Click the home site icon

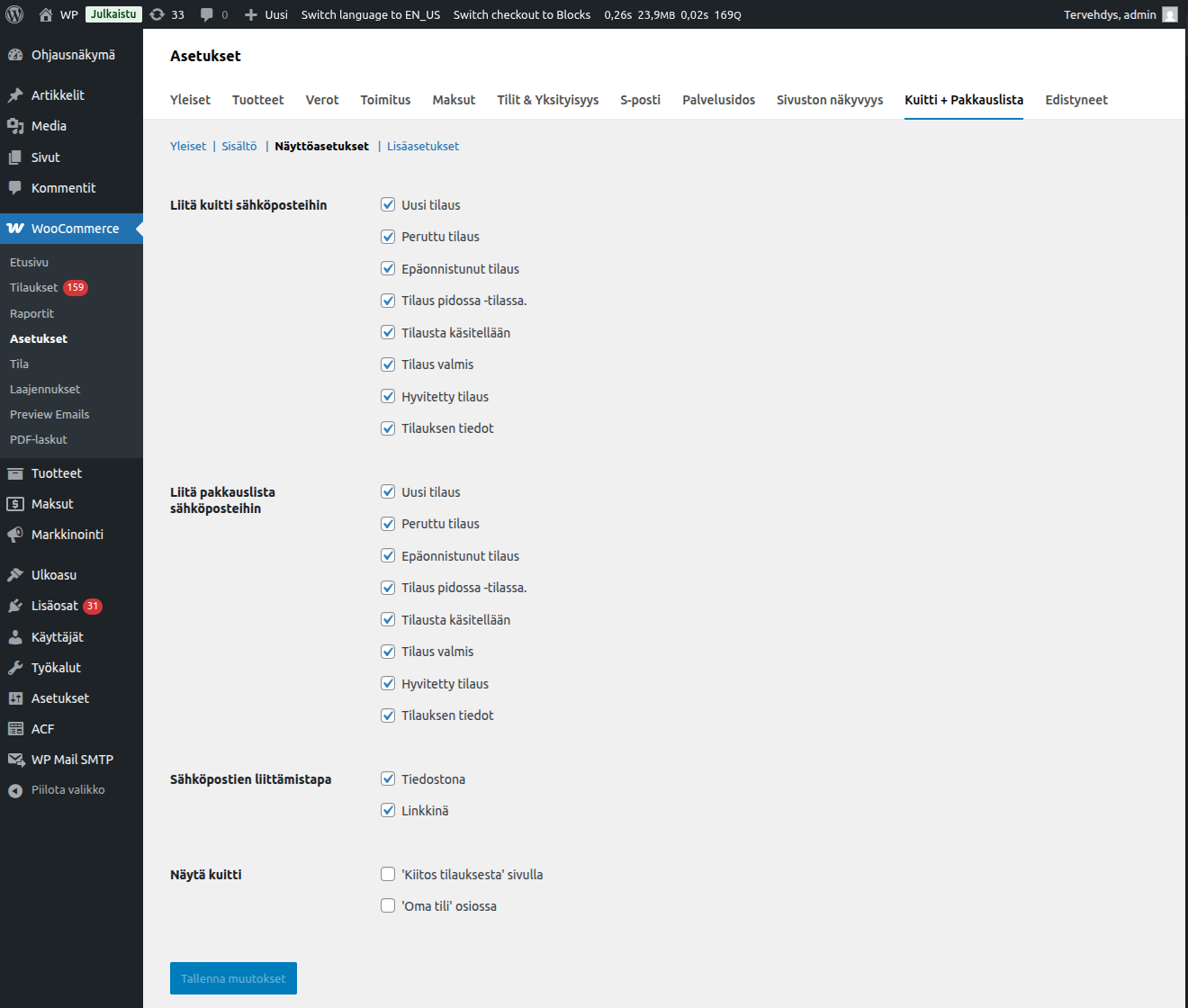coord(46,14)
